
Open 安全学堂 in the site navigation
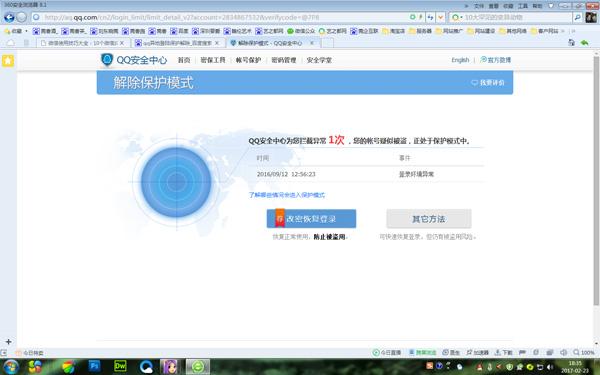(x=319, y=60)
